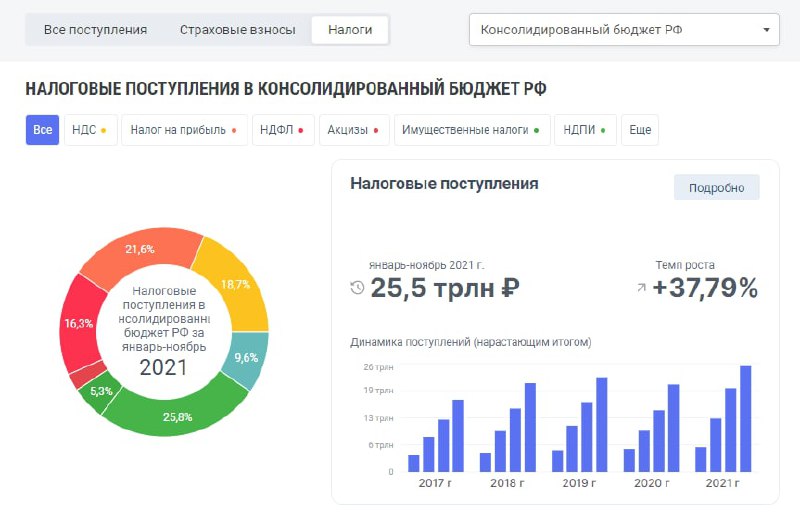Screen dimensions: 800x513
Task: Switch to Все поступления tab
Action: pyautogui.click(x=95, y=30)
